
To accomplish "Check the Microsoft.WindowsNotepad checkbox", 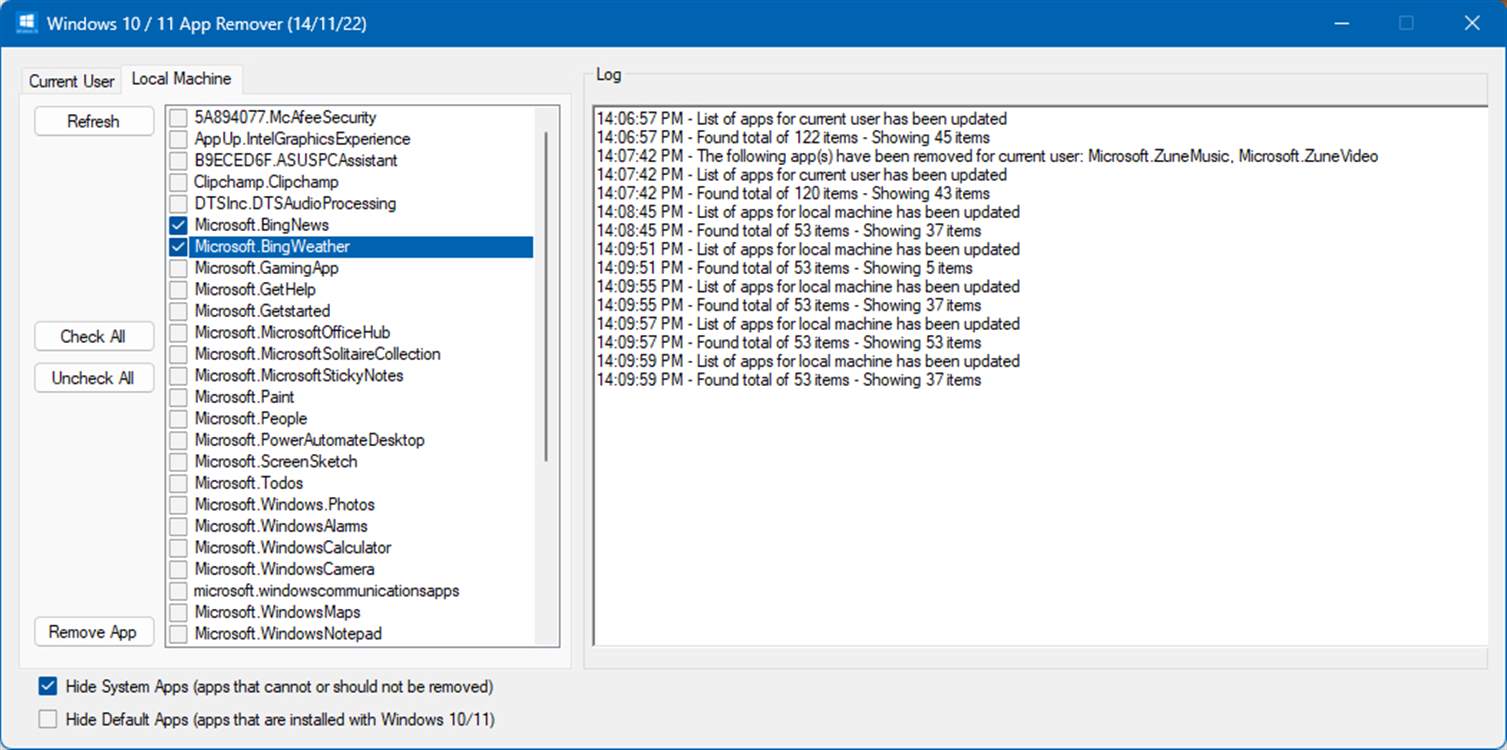I will (178, 633).
